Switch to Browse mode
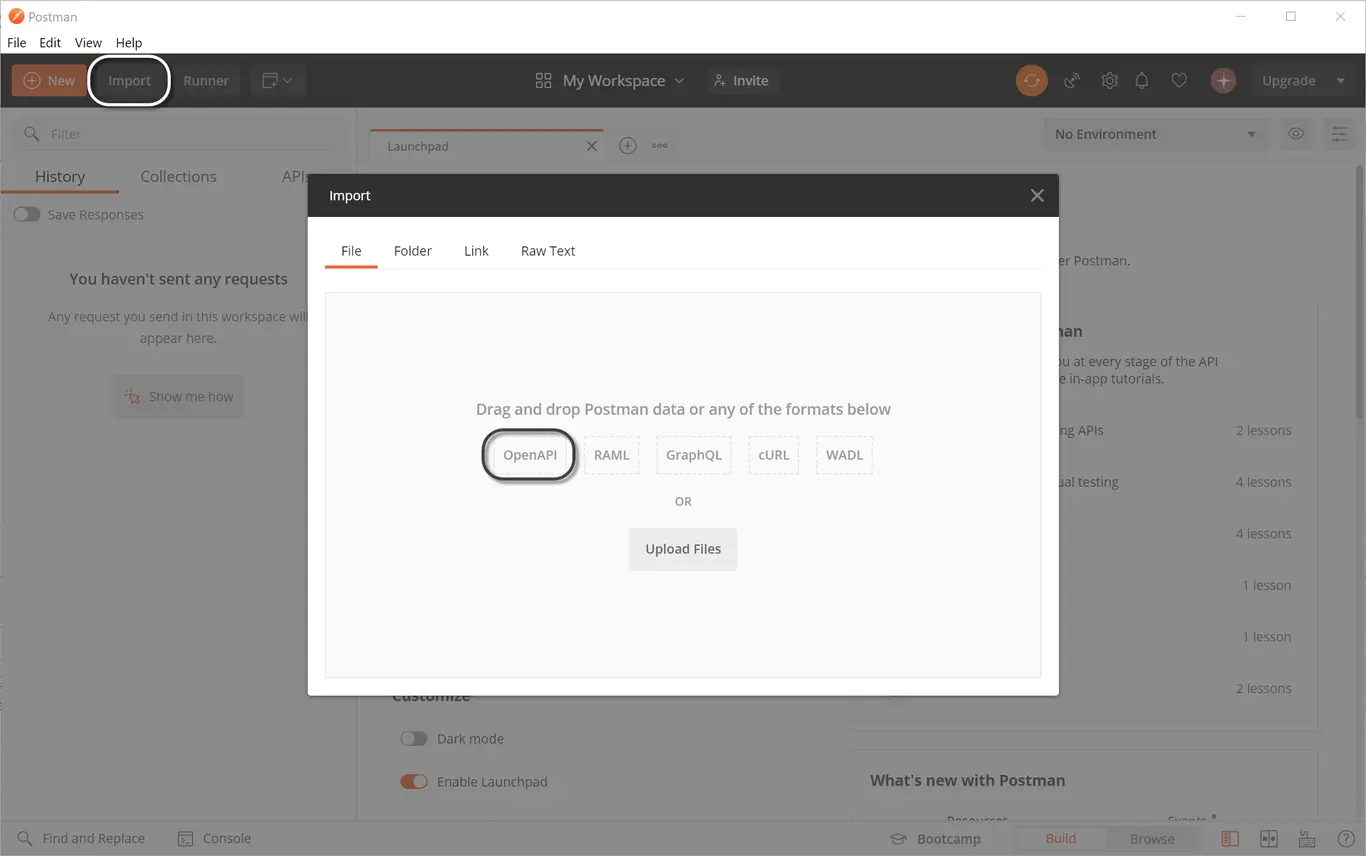1366x856 pixels. [x=1152, y=839]
